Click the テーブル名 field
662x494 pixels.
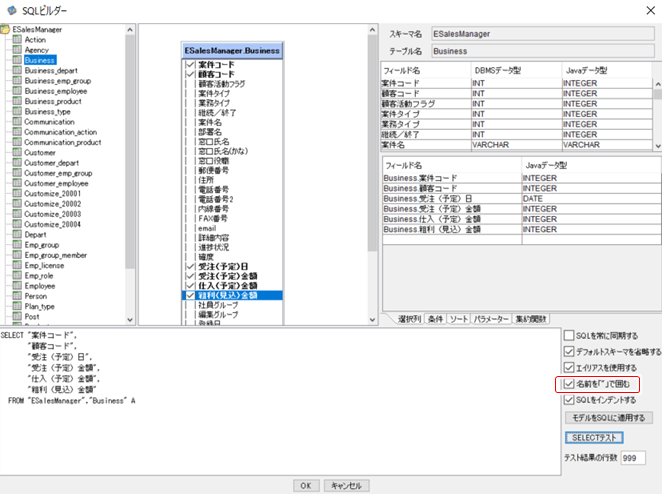click(x=543, y=51)
